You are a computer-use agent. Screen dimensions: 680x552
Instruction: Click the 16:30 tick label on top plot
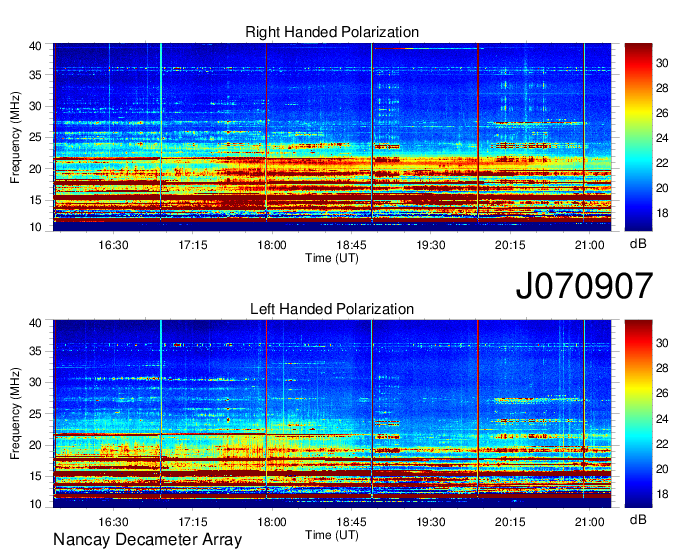tap(113, 245)
